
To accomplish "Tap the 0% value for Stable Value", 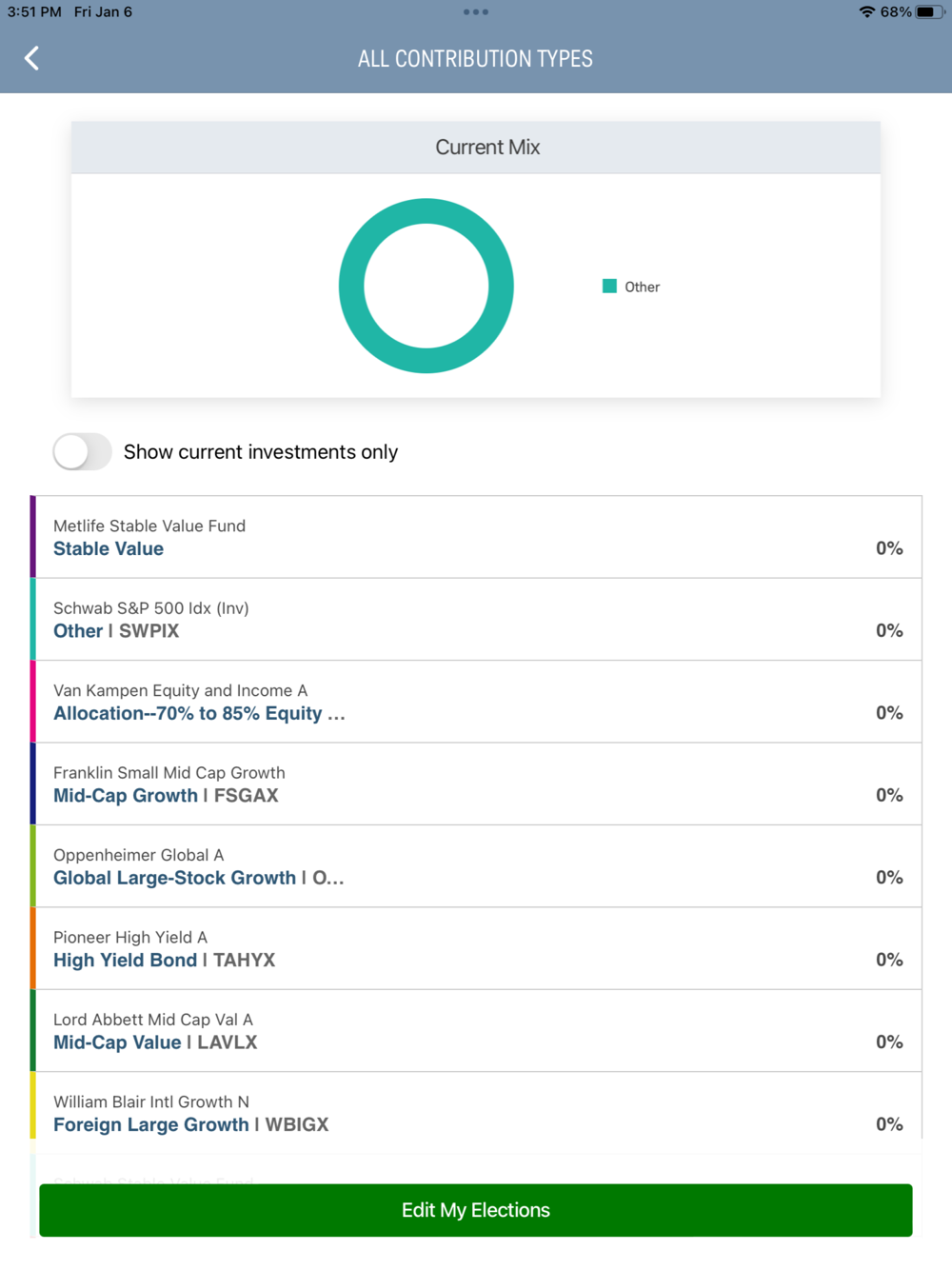I will pyautogui.click(x=889, y=548).
